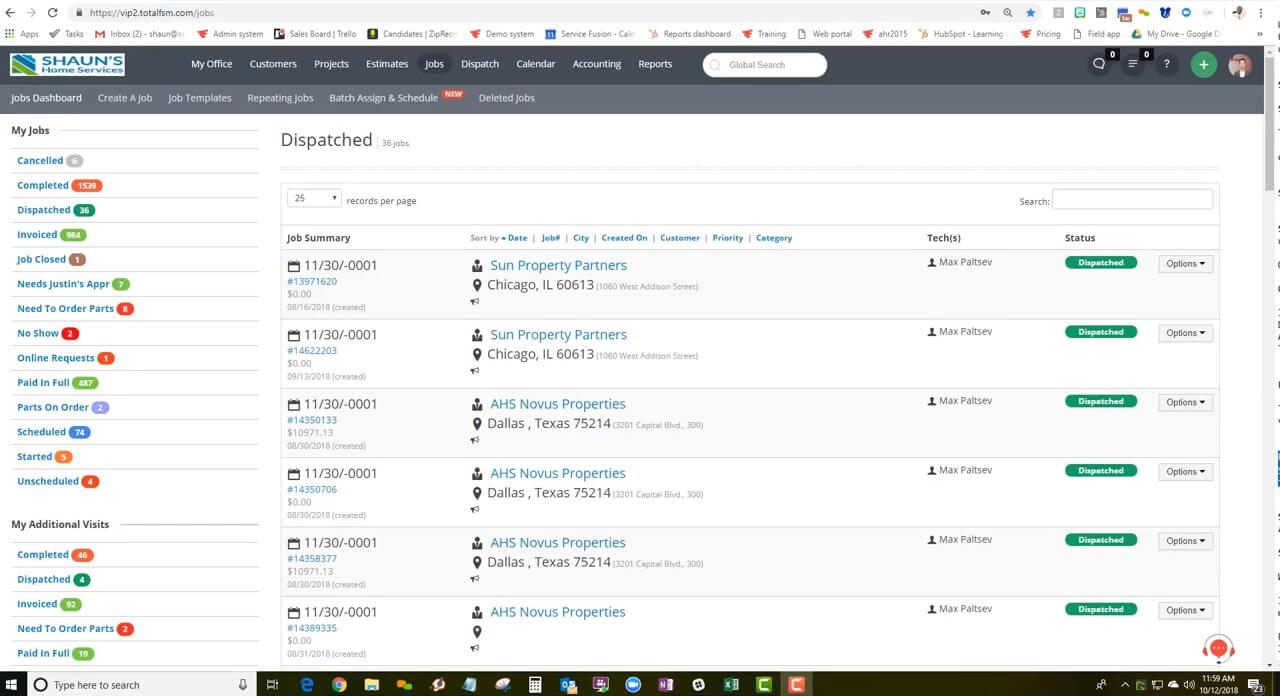Open the Dispatch menu in top navigation
Screen dimensions: 1280x696
[480, 64]
